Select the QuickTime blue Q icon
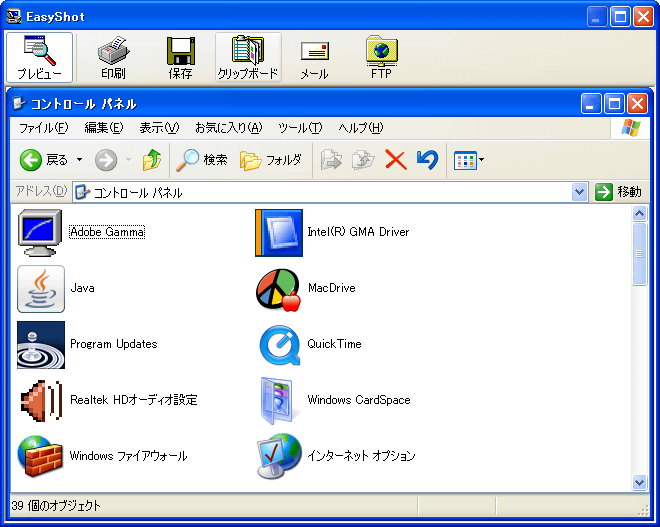 tap(279, 345)
